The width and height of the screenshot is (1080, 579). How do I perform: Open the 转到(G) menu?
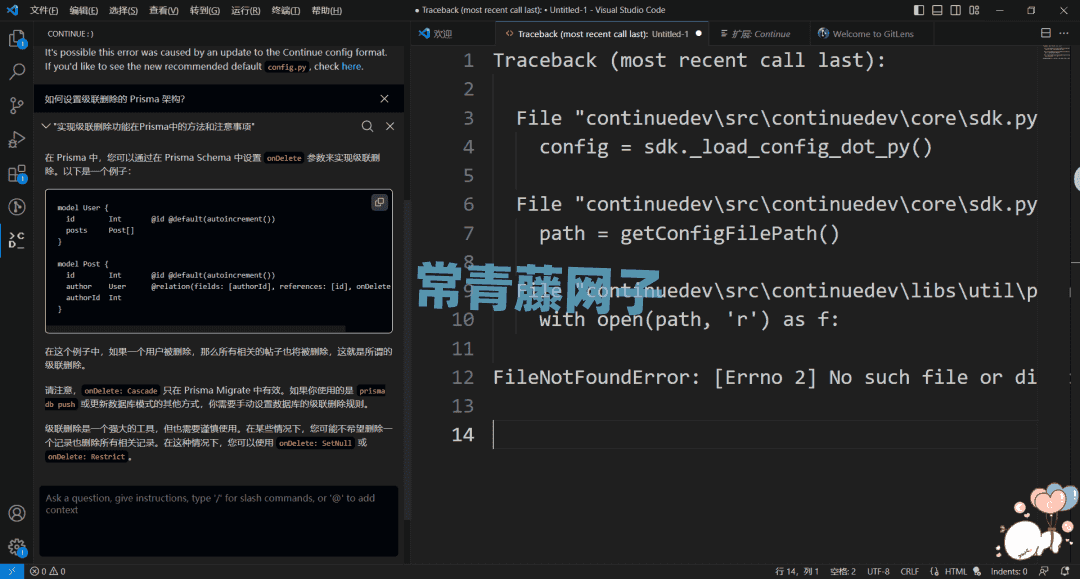click(205, 10)
